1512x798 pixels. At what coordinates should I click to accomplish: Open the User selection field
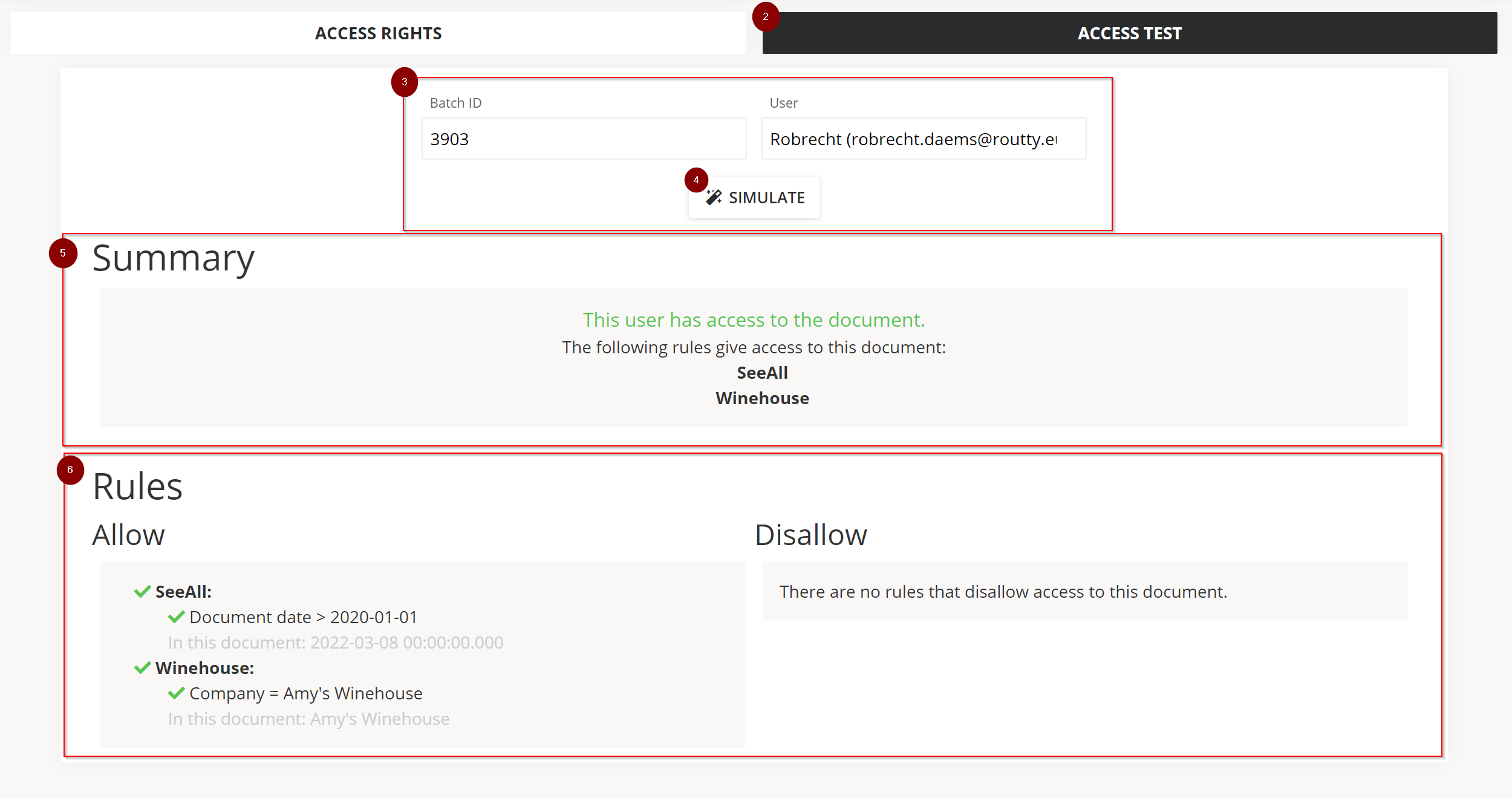[923, 139]
